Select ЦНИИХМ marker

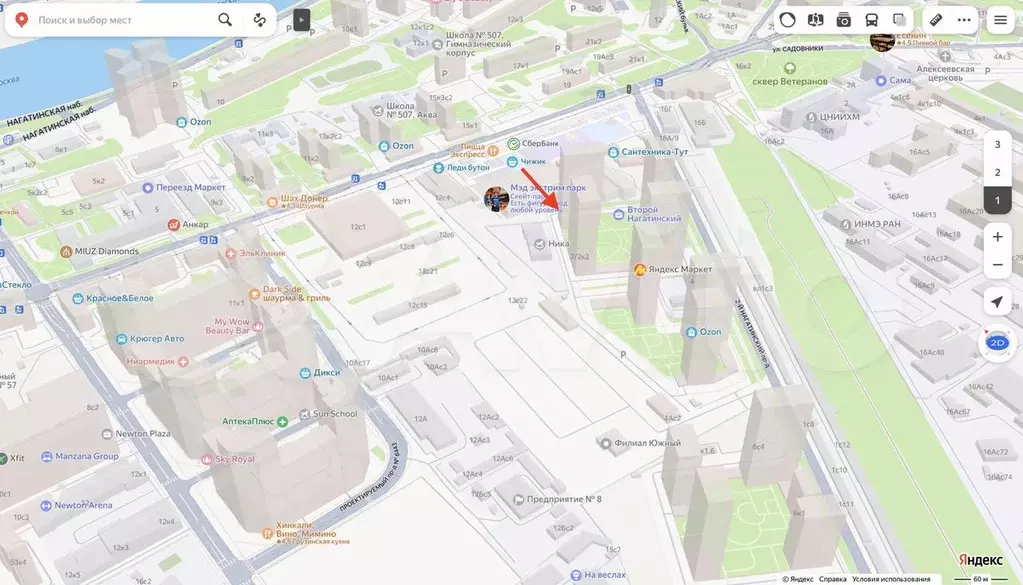[x=811, y=117]
